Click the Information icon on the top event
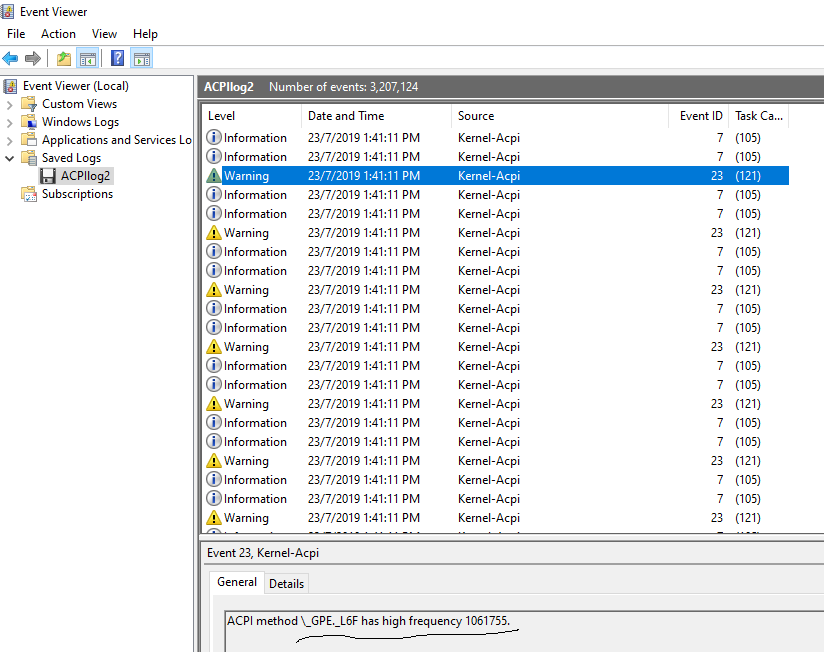This screenshot has width=824, height=652. pos(214,137)
